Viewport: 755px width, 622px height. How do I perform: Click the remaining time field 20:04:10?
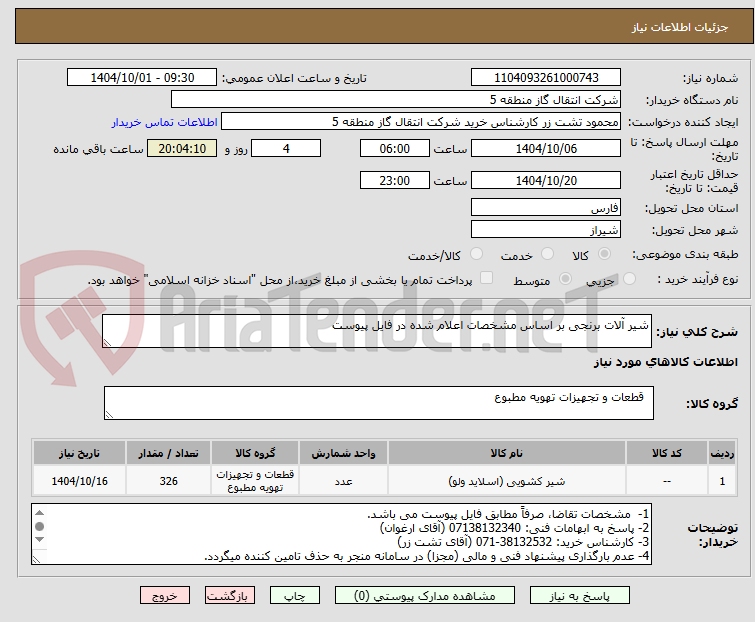click(x=182, y=148)
